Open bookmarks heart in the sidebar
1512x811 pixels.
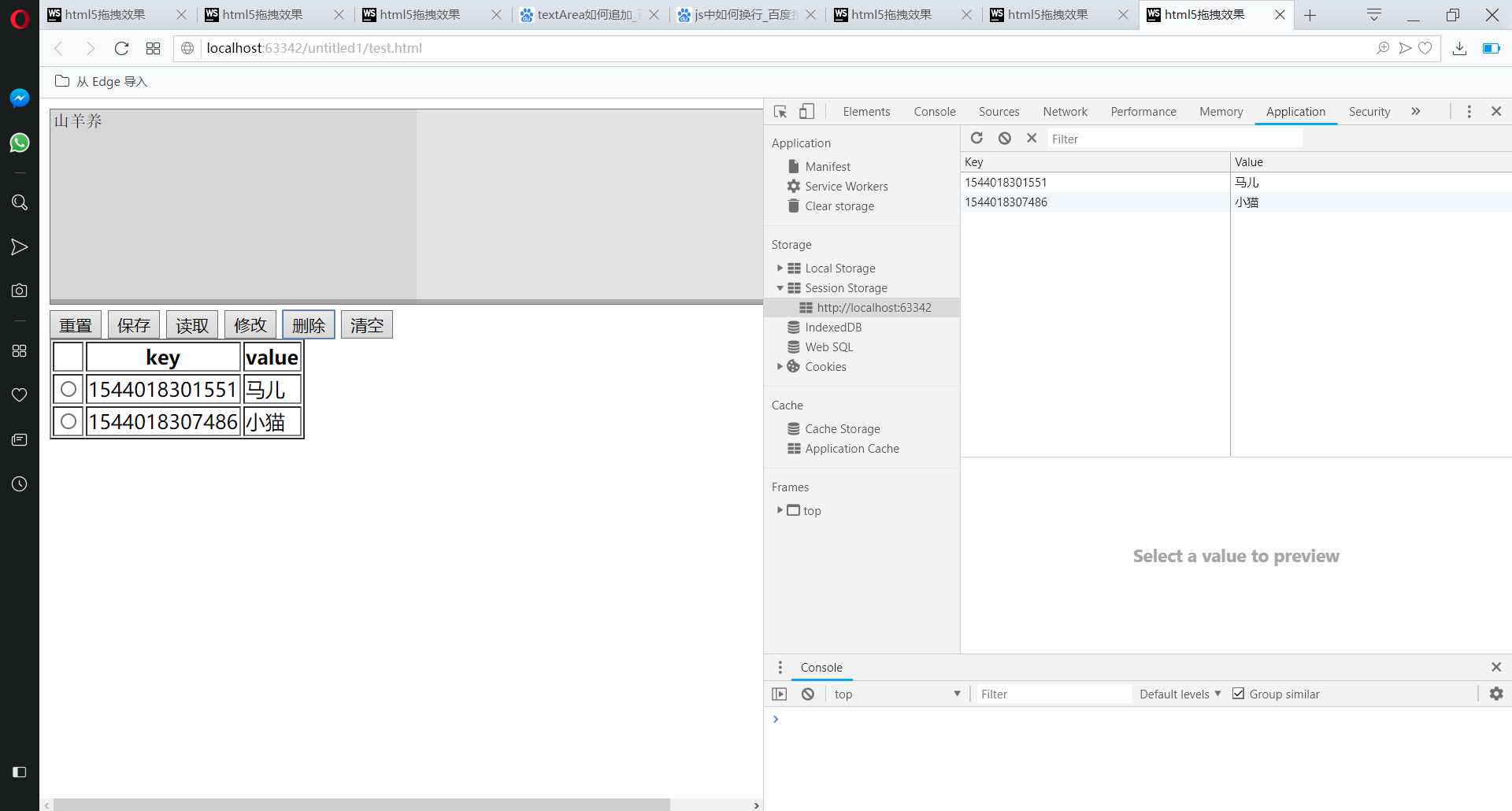click(x=20, y=394)
